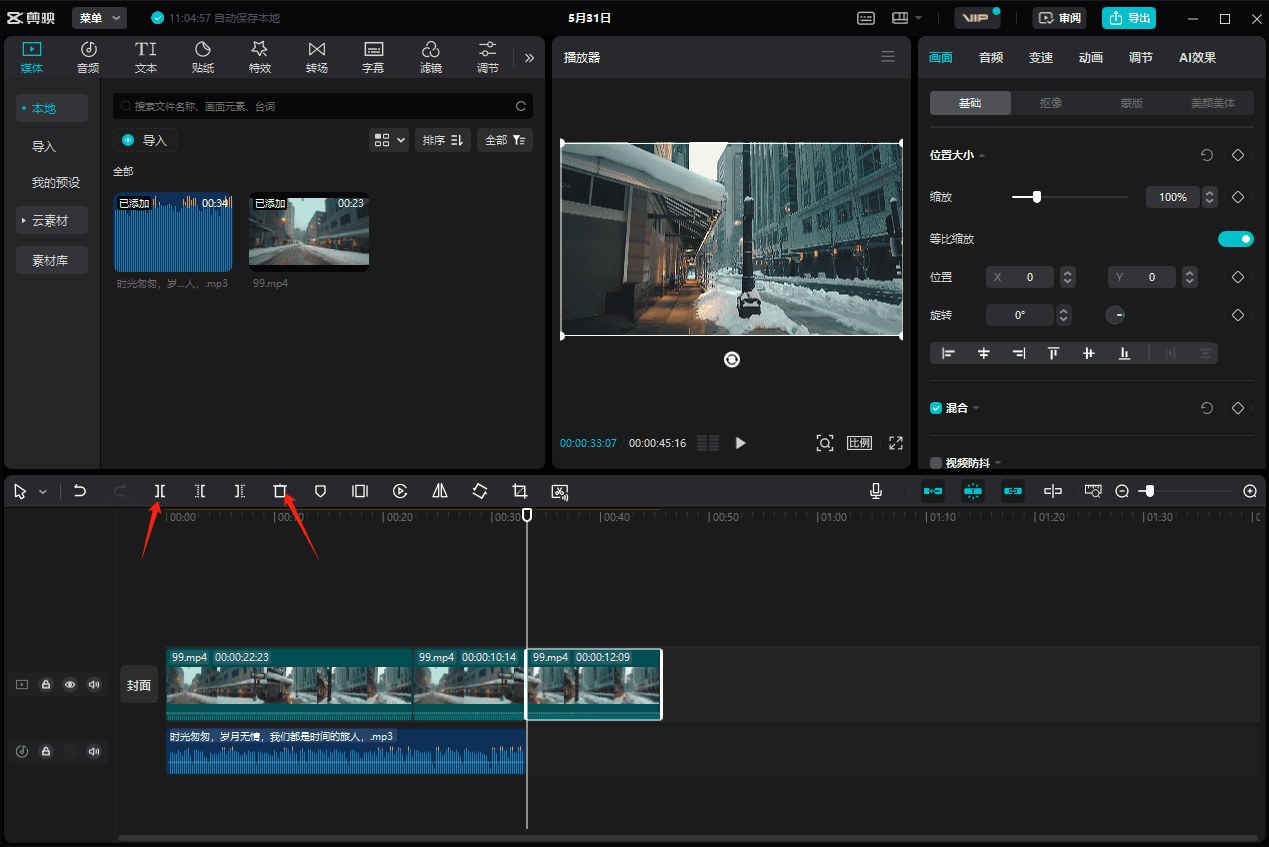The width and height of the screenshot is (1269, 847).
Task: Switch to the 文本 tab
Action: (x=146, y=58)
